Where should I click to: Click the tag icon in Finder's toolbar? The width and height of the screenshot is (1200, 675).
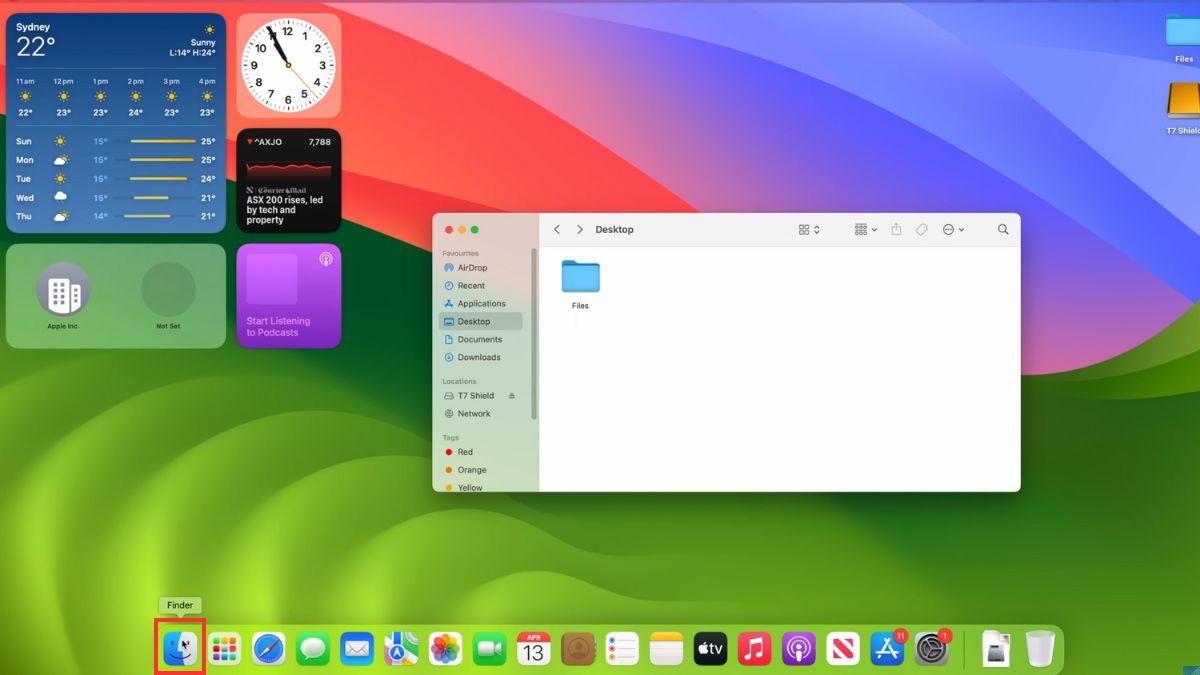click(921, 229)
